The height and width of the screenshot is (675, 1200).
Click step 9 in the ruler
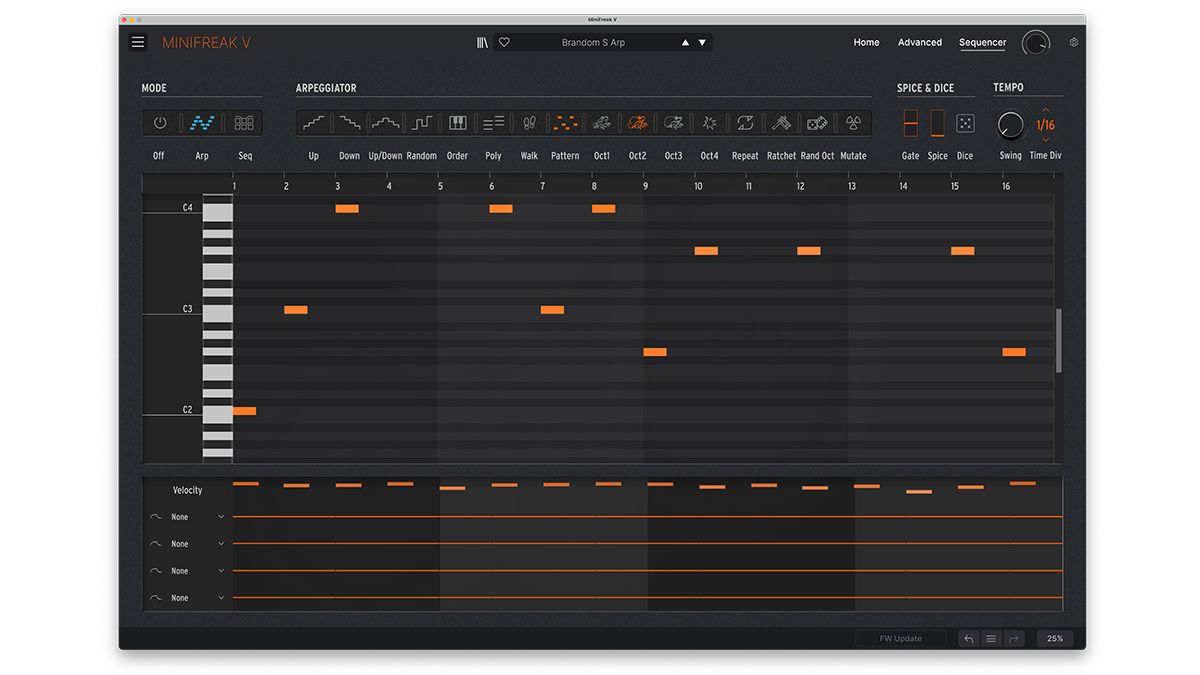(x=646, y=186)
